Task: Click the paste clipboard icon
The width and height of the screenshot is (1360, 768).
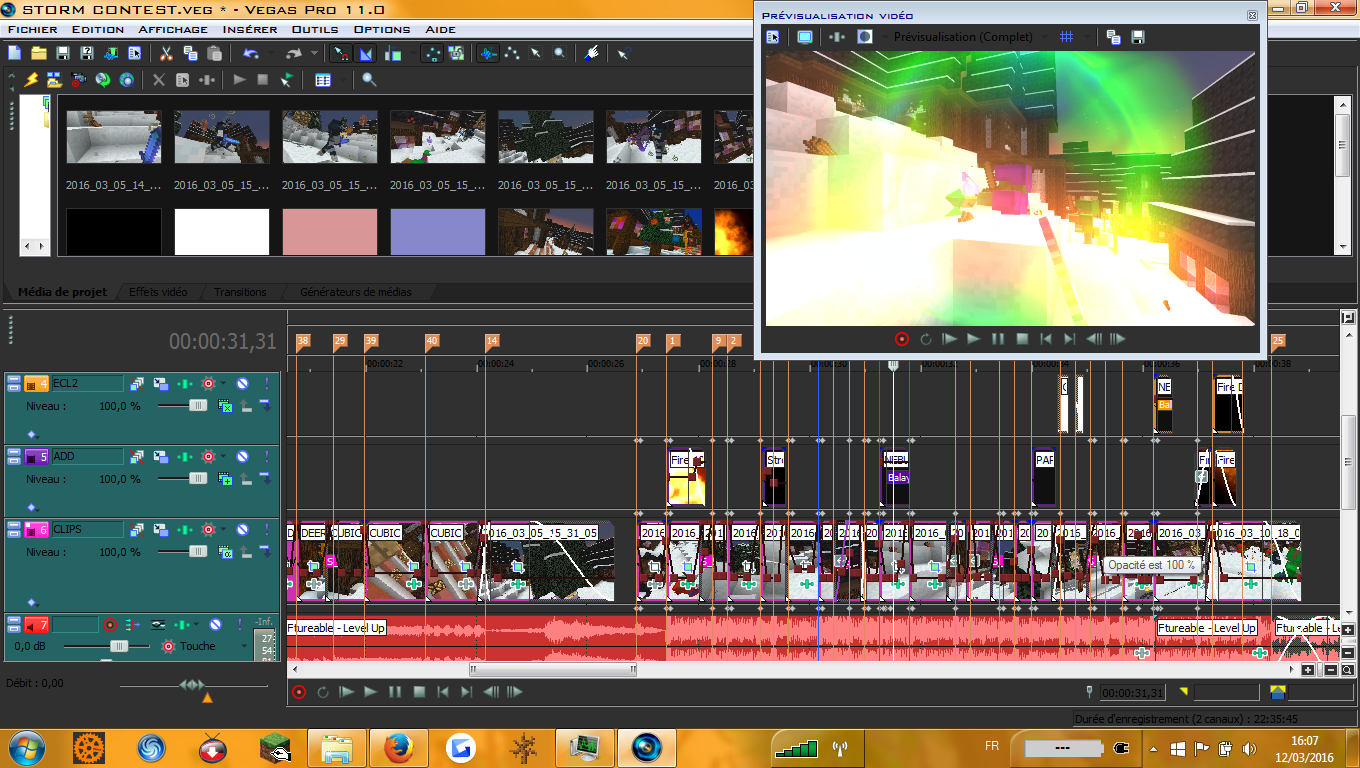Action: click(x=214, y=53)
